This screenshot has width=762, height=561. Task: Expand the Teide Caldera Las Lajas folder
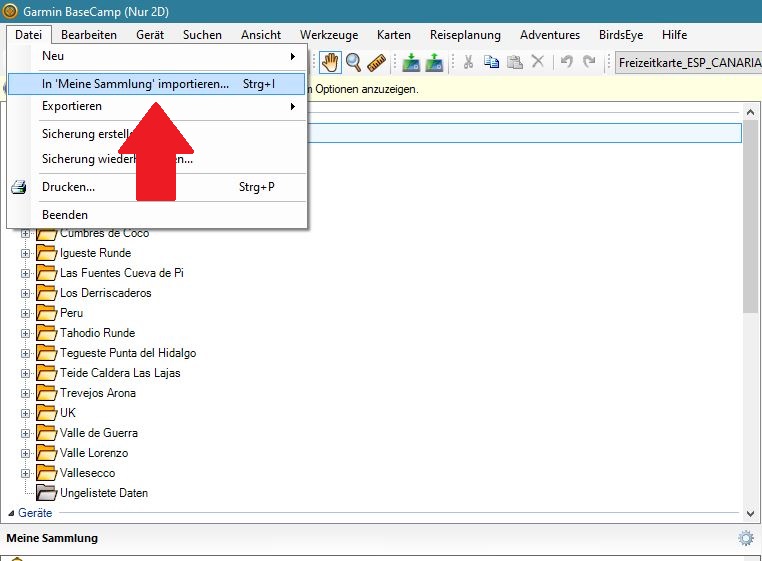coord(25,373)
